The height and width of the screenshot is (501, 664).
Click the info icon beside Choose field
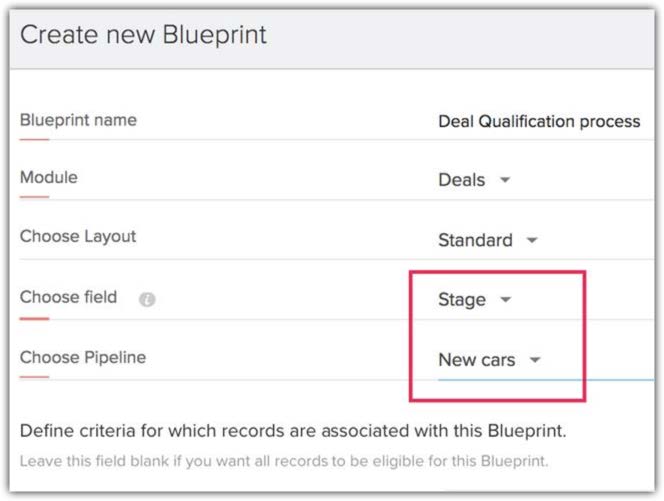(147, 299)
